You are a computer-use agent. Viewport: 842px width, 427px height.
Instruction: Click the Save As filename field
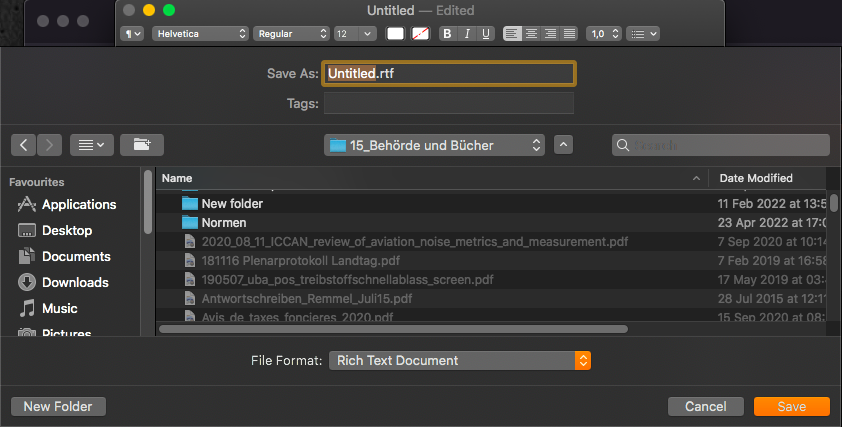point(449,74)
